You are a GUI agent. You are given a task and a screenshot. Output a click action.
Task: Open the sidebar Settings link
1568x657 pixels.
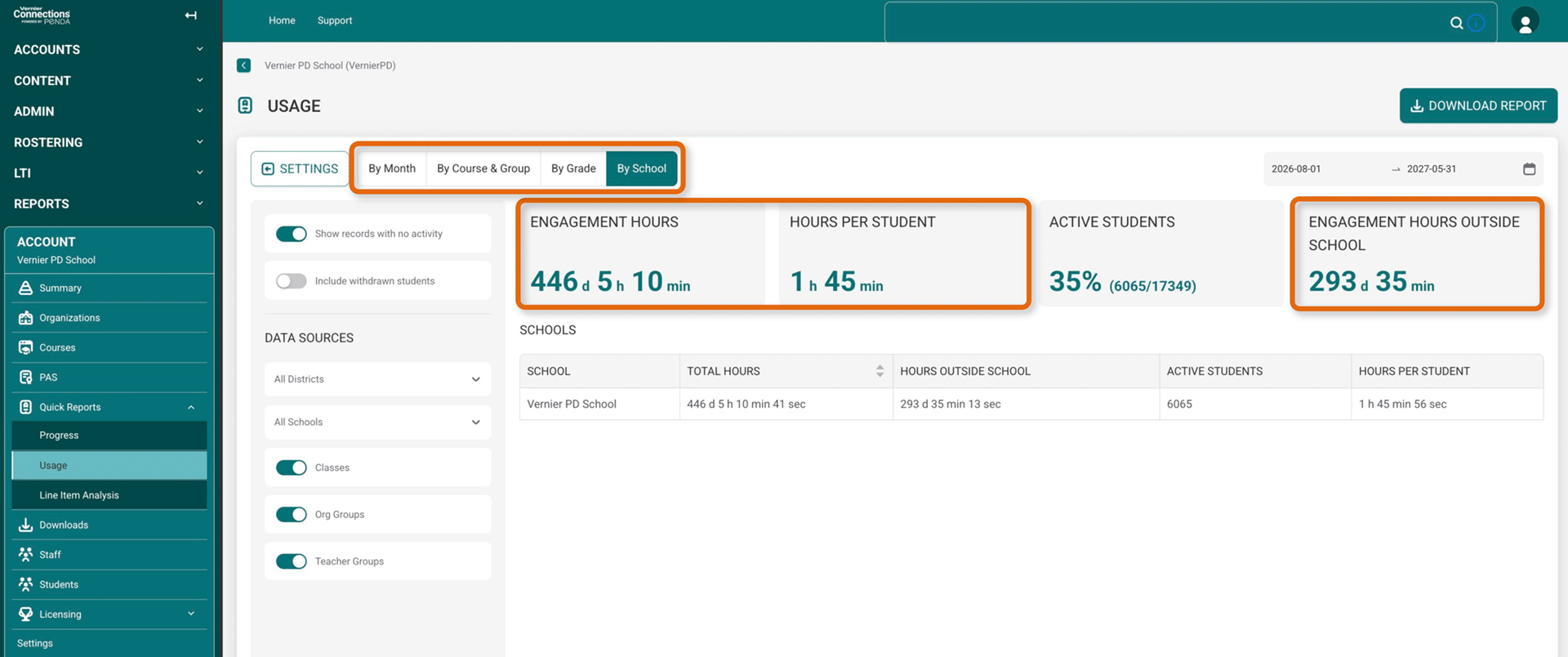pyautogui.click(x=35, y=643)
